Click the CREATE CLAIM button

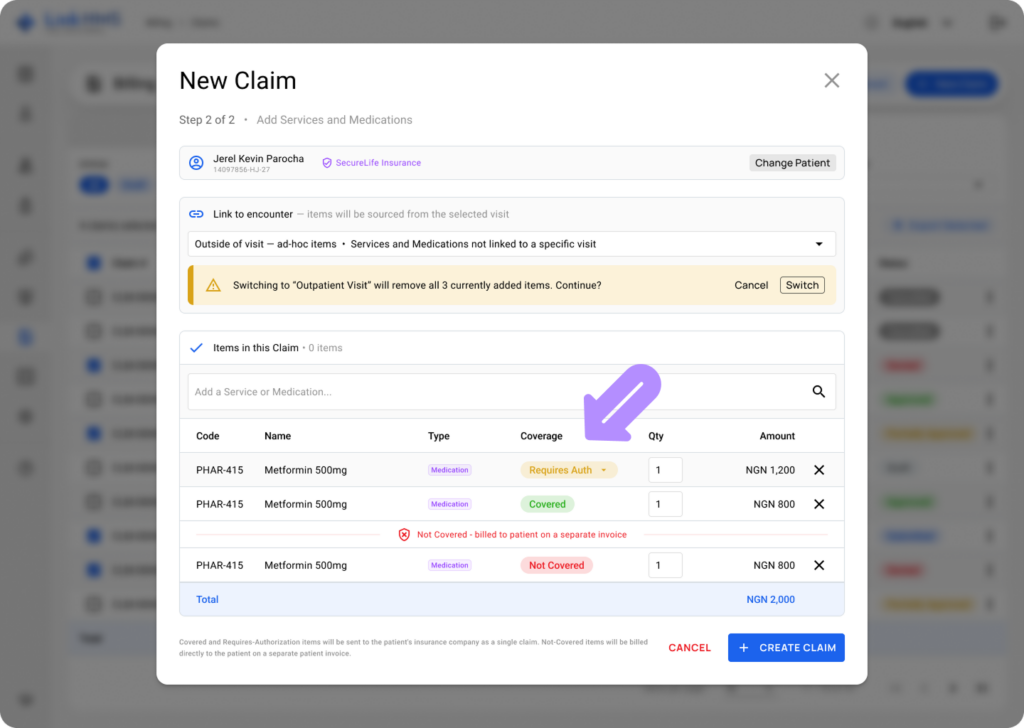786,648
